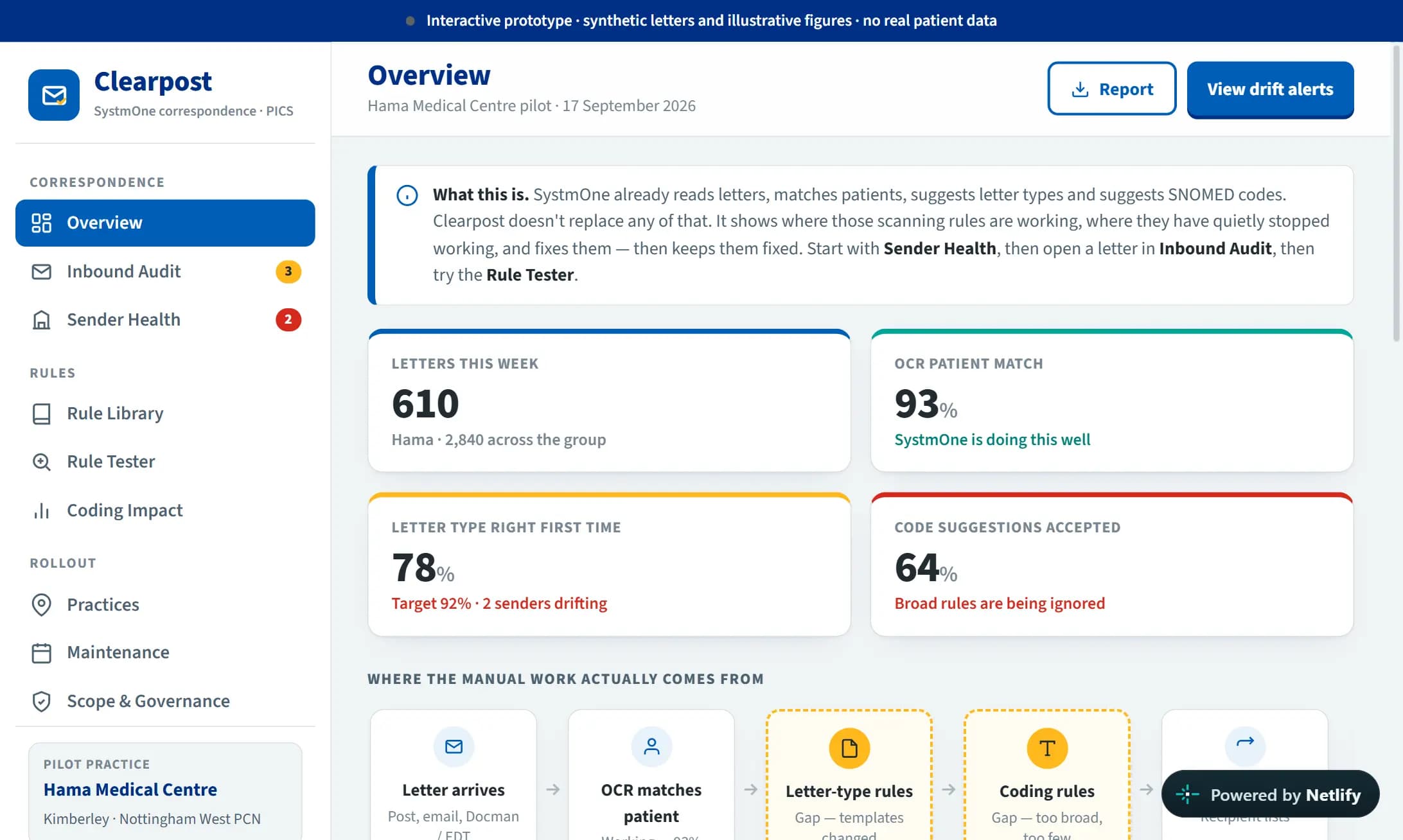Click 'Kimberley · Nottingham West PCN' text
The image size is (1403, 840).
pos(152,819)
